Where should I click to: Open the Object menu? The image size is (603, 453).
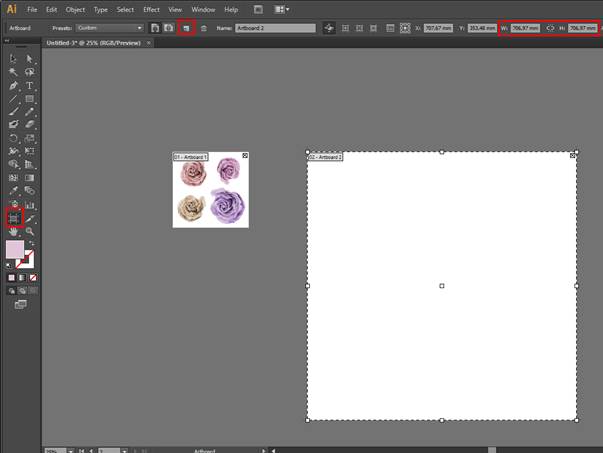[75, 9]
